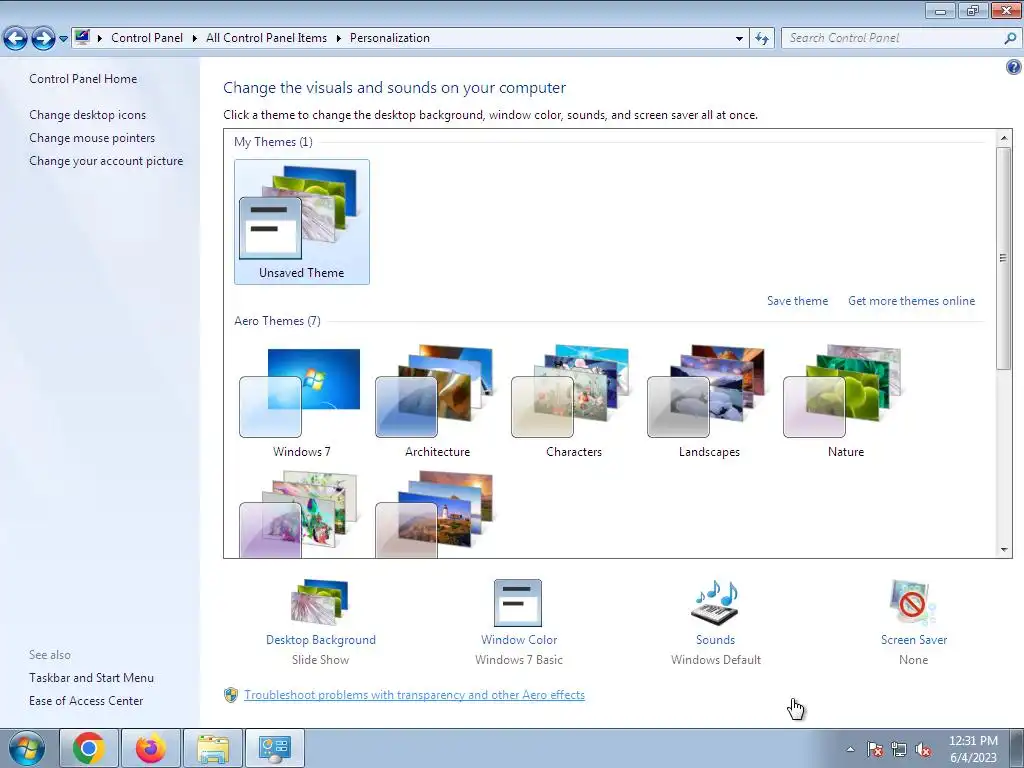Screen dimensions: 1024x768
Task: Open Control Panel Home link
Action: point(83,79)
